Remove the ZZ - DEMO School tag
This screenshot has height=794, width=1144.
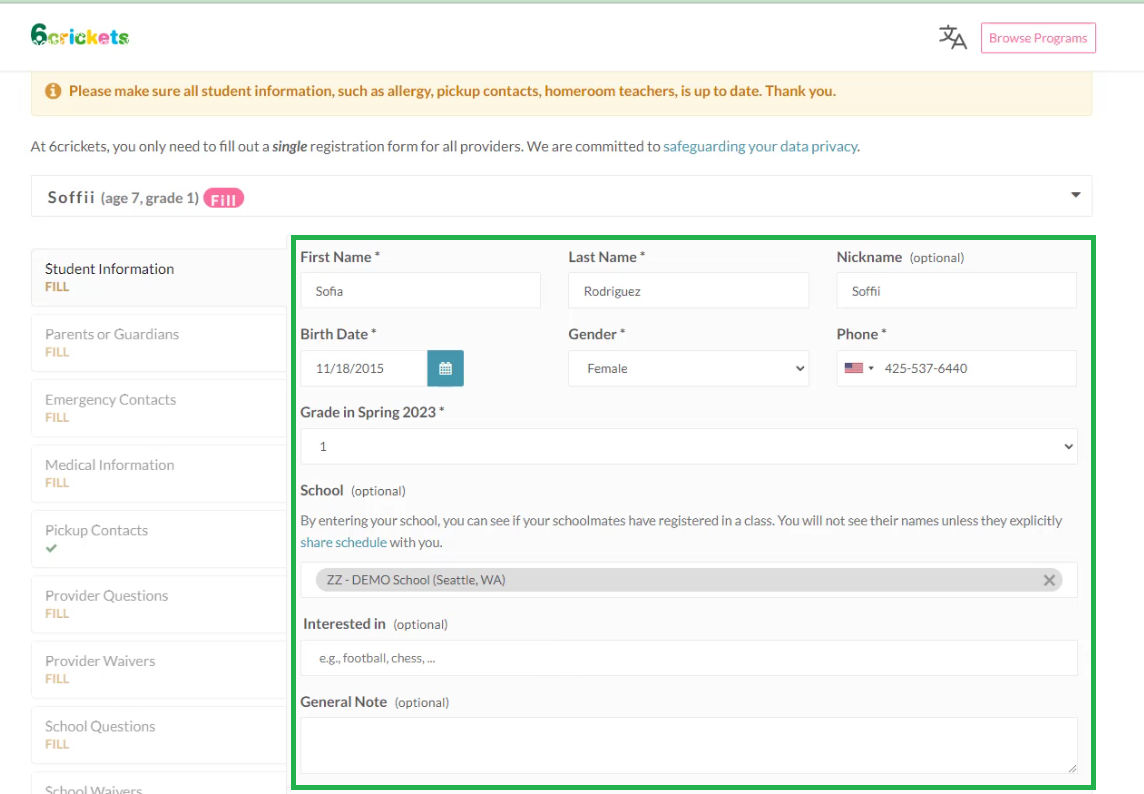pyautogui.click(x=1049, y=580)
